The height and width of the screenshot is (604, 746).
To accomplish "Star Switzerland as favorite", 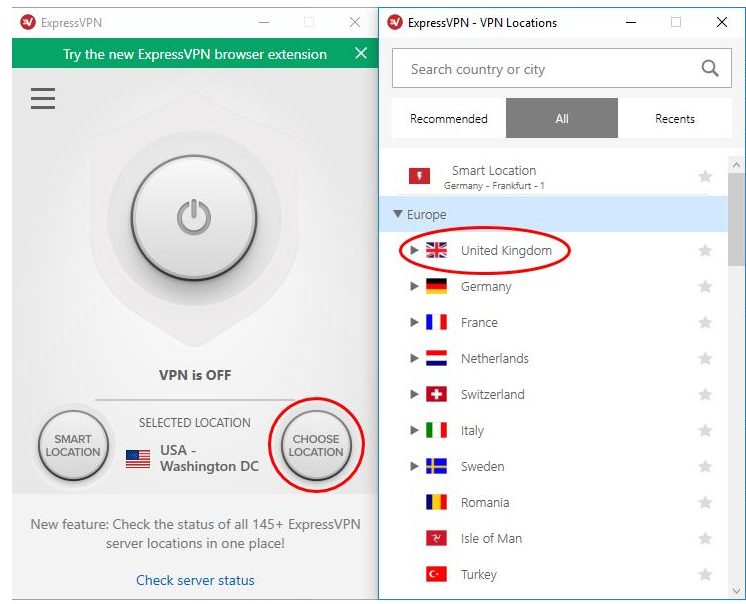I will coord(705,394).
